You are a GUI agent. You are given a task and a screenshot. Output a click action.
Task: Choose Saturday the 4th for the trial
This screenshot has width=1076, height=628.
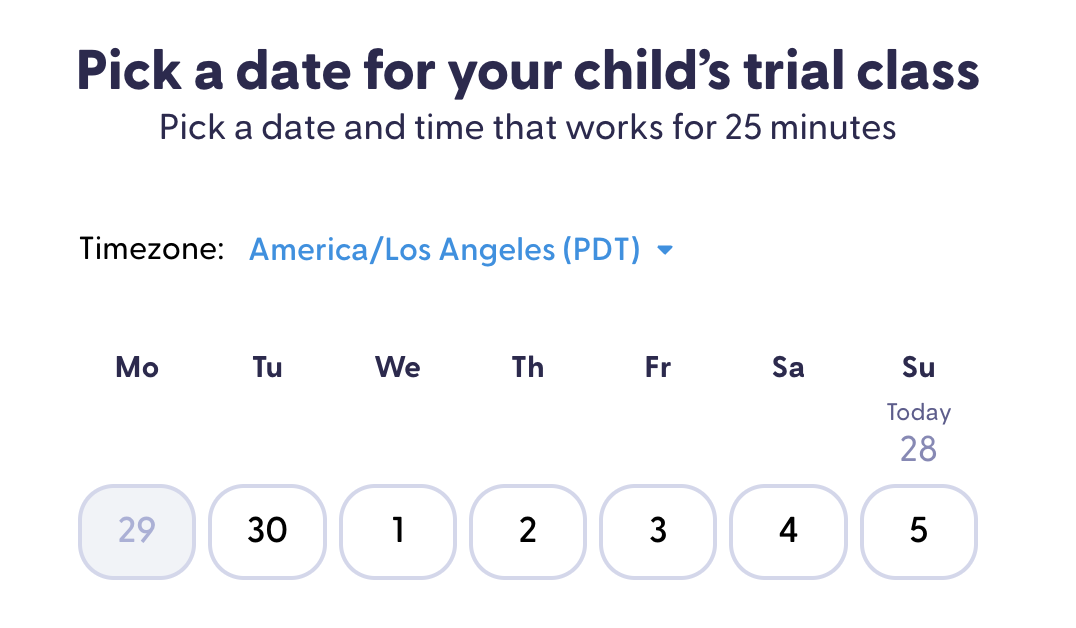tap(788, 531)
